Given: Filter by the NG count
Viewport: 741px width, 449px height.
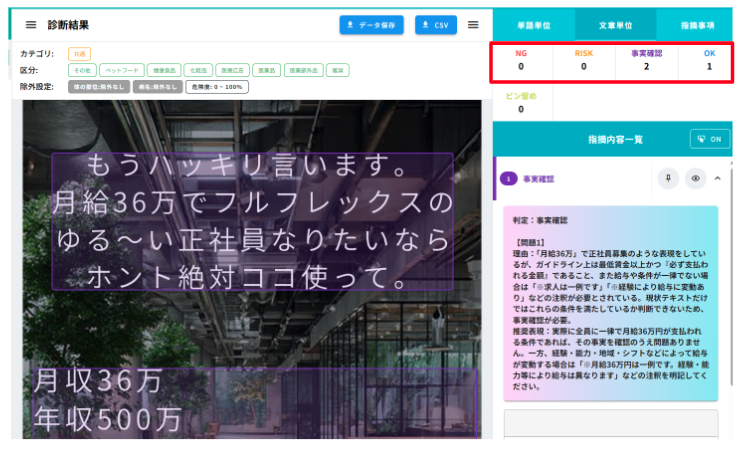Looking at the screenshot, I should click(521, 60).
